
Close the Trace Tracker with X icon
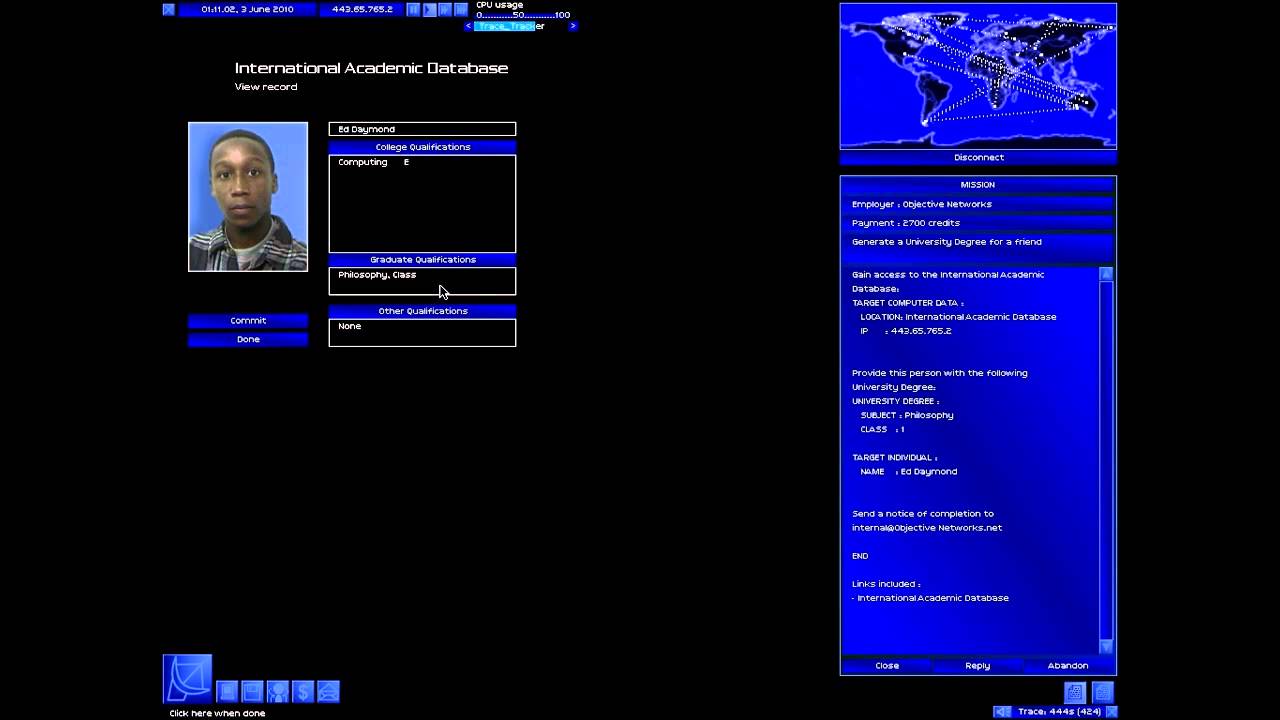1111,712
